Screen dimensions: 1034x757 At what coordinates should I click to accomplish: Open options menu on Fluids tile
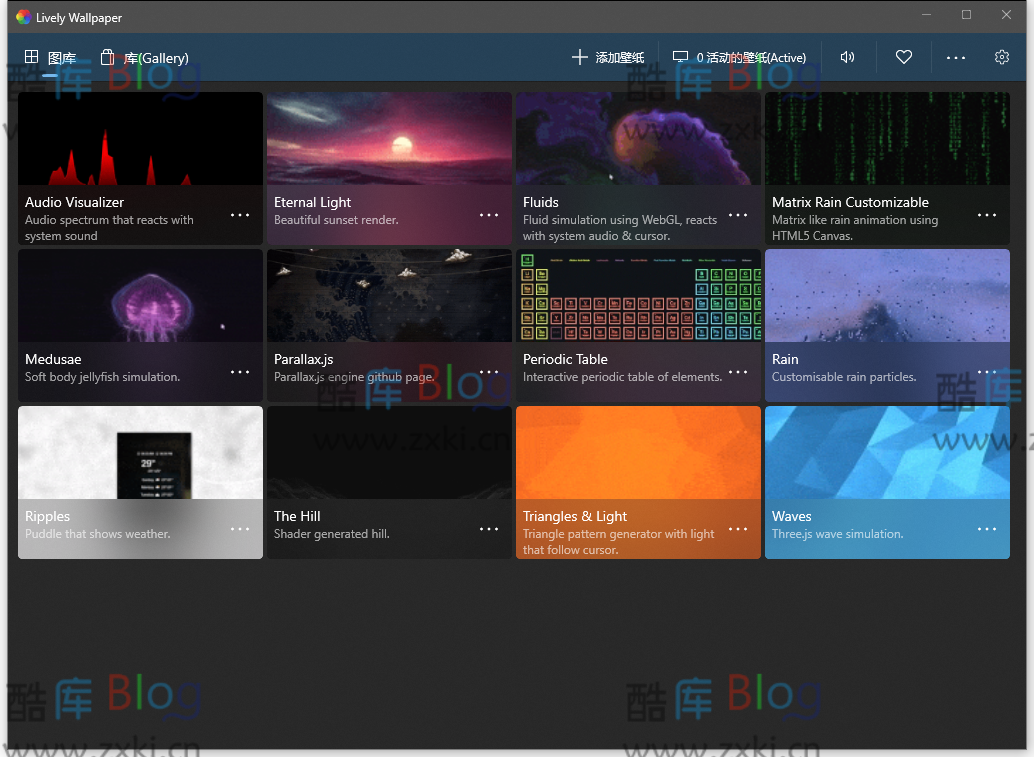[x=737, y=215]
